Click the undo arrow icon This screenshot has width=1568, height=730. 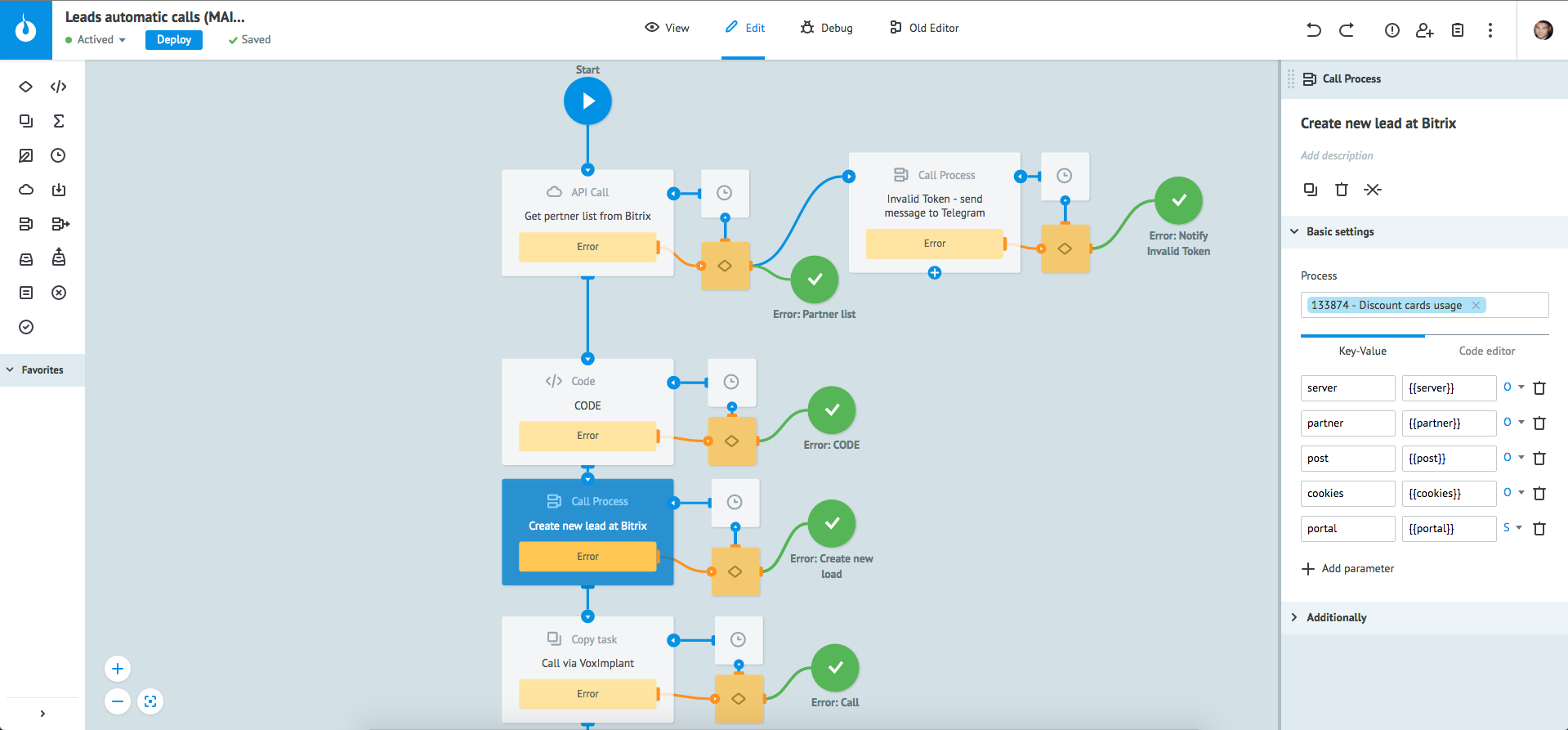[x=1314, y=30]
